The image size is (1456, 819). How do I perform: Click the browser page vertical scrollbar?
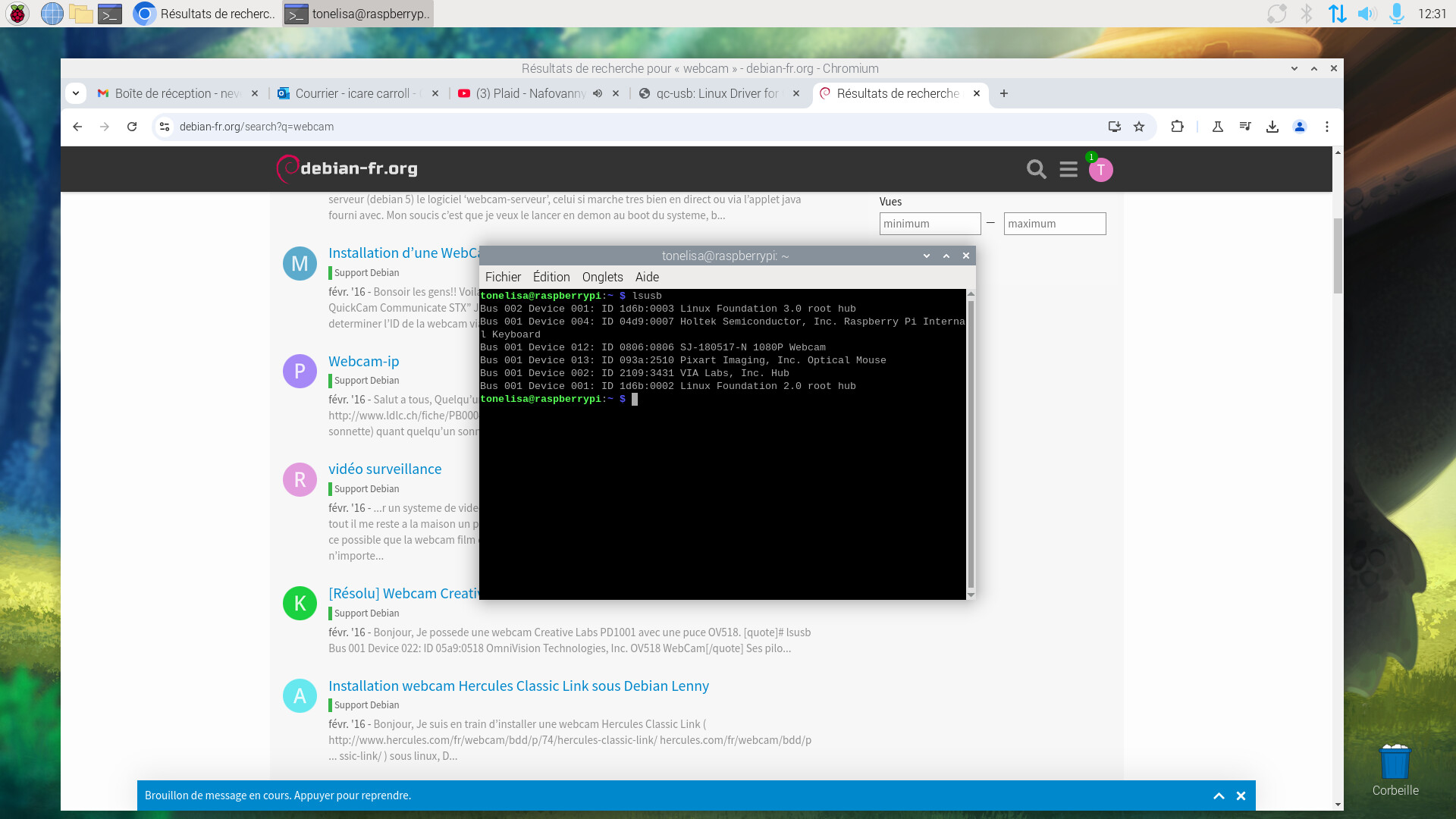click(x=1338, y=256)
